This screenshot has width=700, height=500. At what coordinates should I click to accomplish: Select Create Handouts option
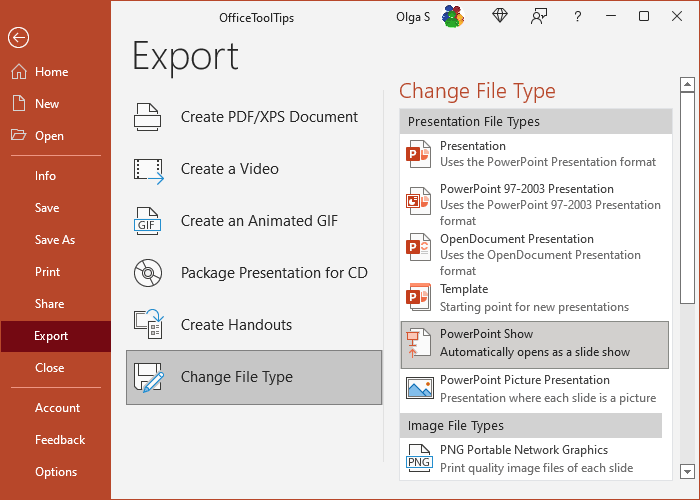[x=254, y=325]
